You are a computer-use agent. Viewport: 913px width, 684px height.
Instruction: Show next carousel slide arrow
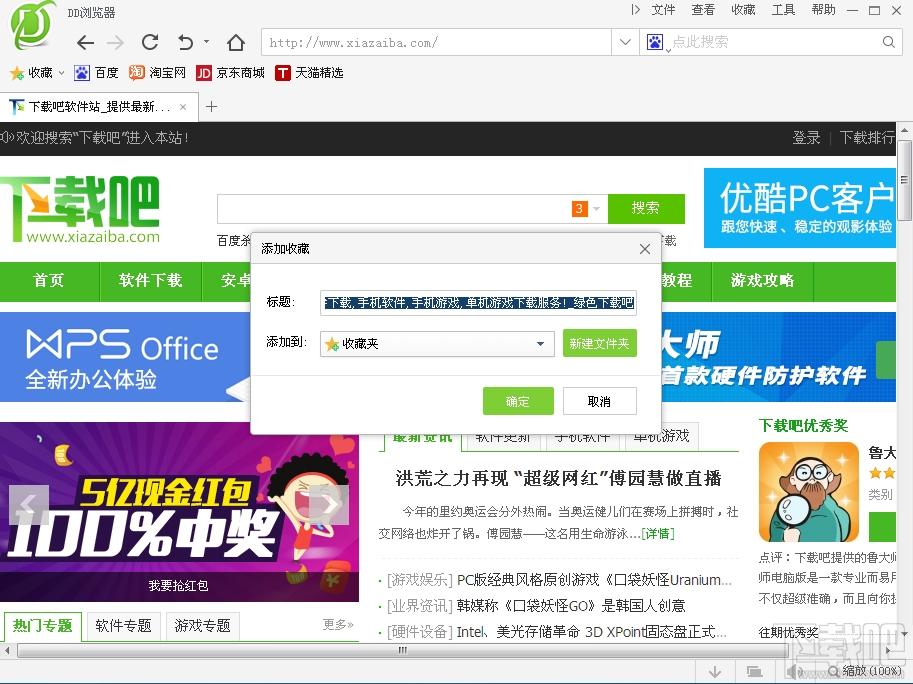click(329, 505)
